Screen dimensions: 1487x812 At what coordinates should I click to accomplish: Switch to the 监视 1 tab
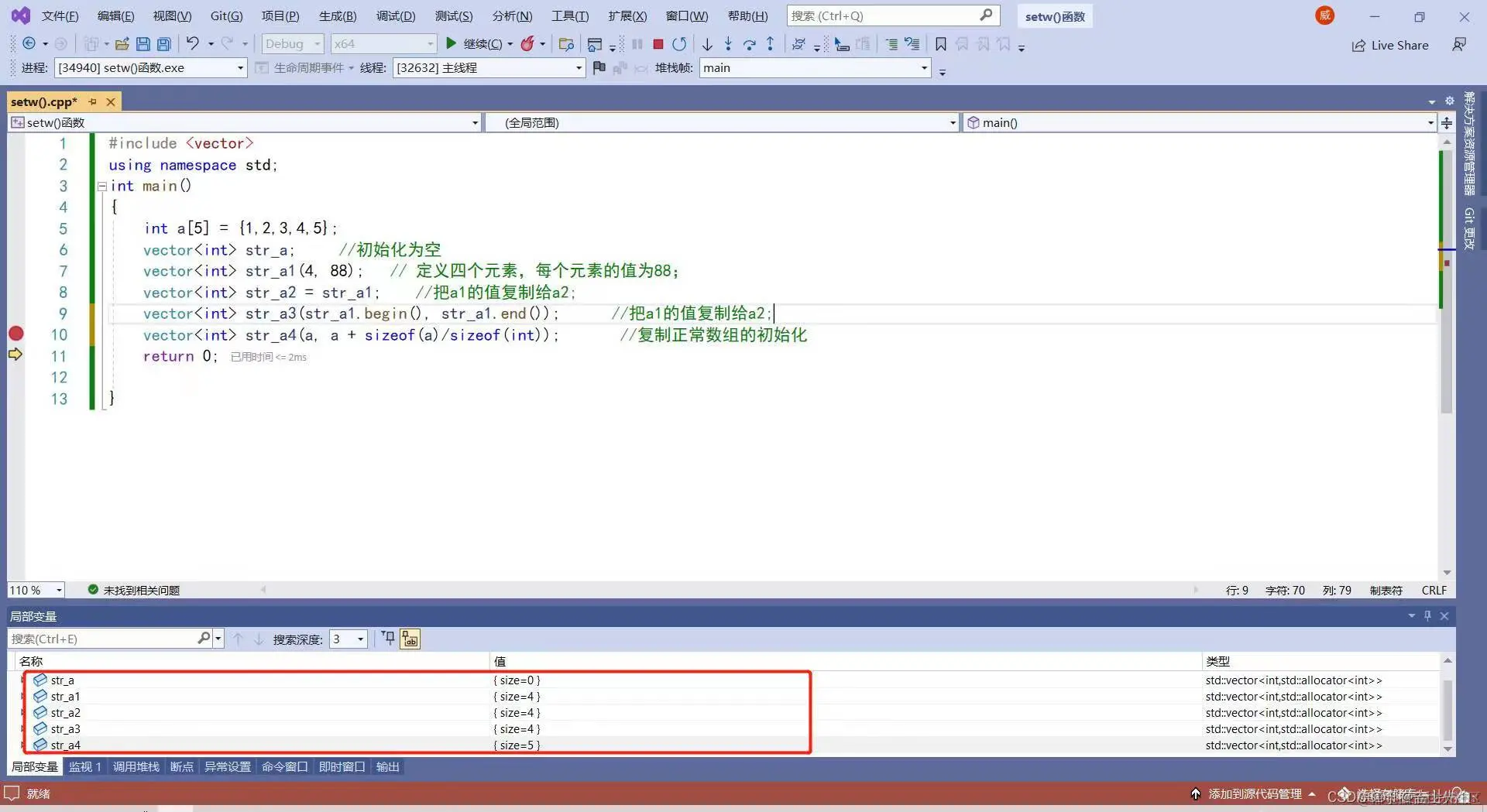(x=85, y=766)
